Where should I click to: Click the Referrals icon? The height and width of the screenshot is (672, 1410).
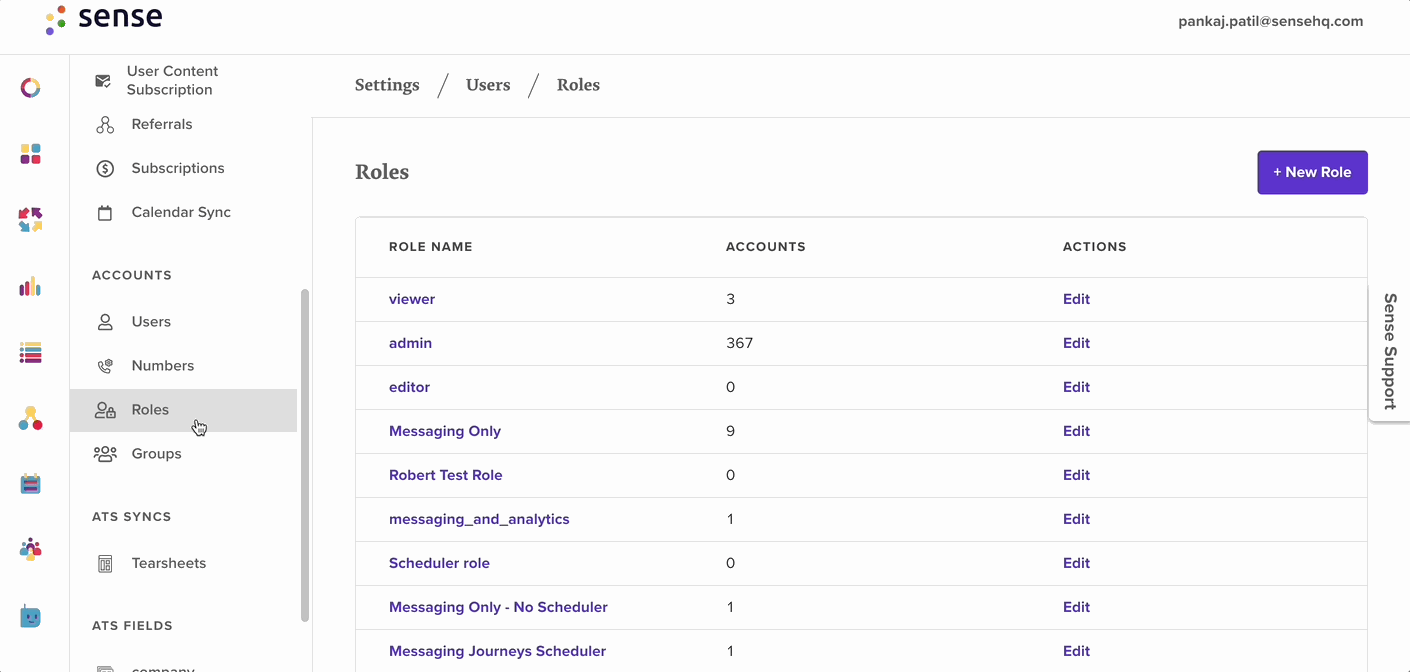point(105,125)
